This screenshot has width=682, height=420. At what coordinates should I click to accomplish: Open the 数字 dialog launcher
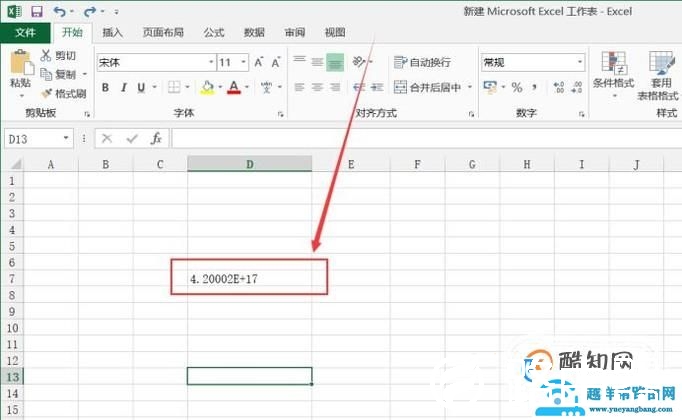(582, 114)
